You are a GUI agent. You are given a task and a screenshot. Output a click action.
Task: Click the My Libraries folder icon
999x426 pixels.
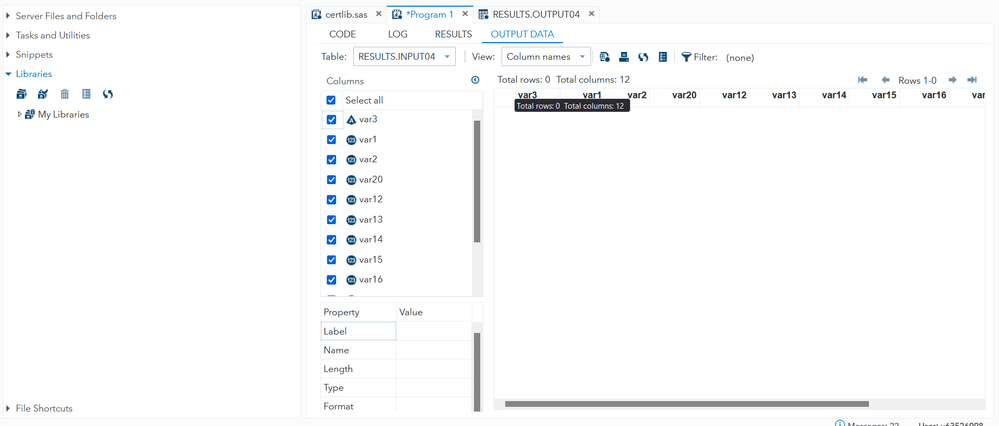click(29, 115)
